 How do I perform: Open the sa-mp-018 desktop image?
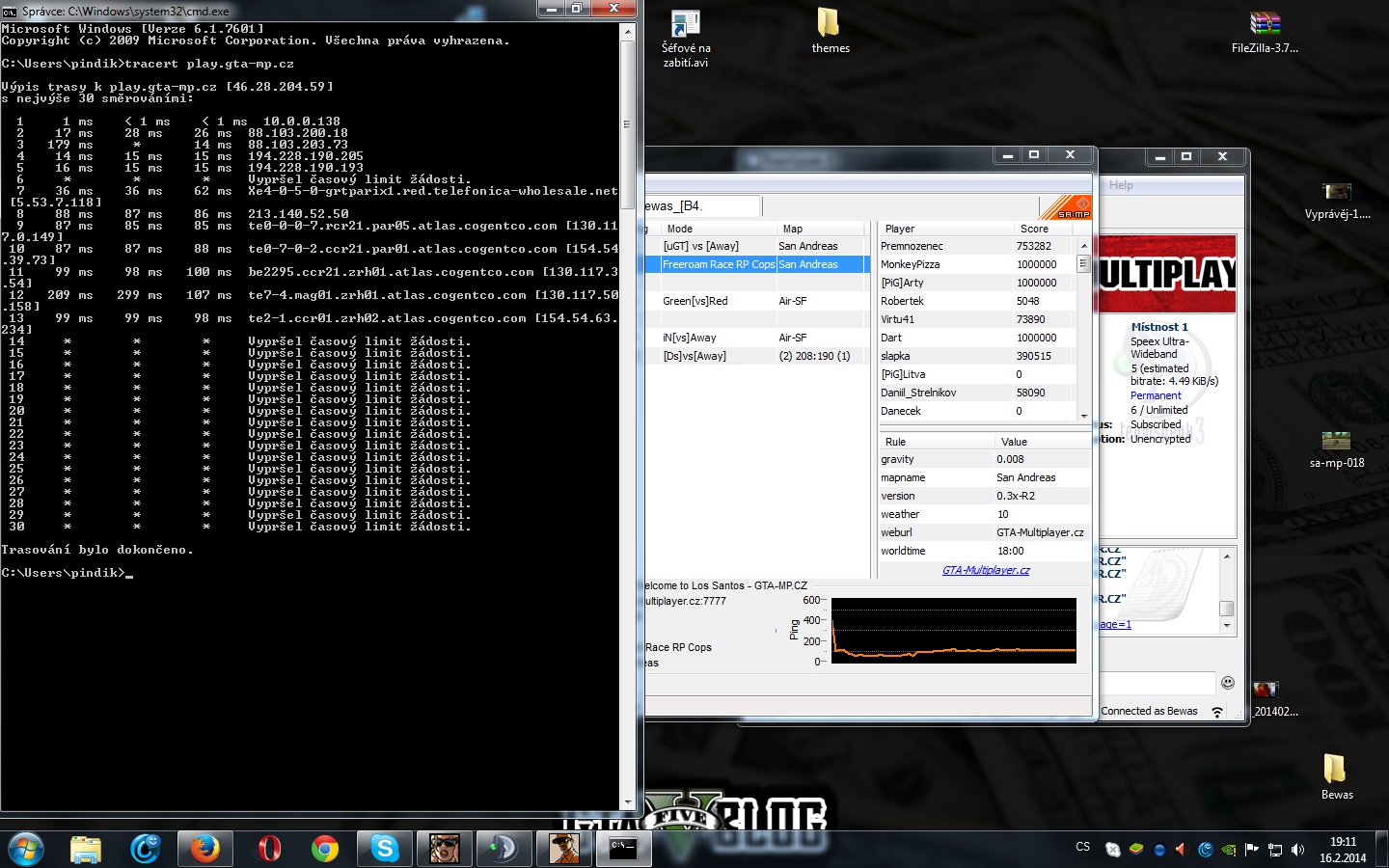(1337, 449)
